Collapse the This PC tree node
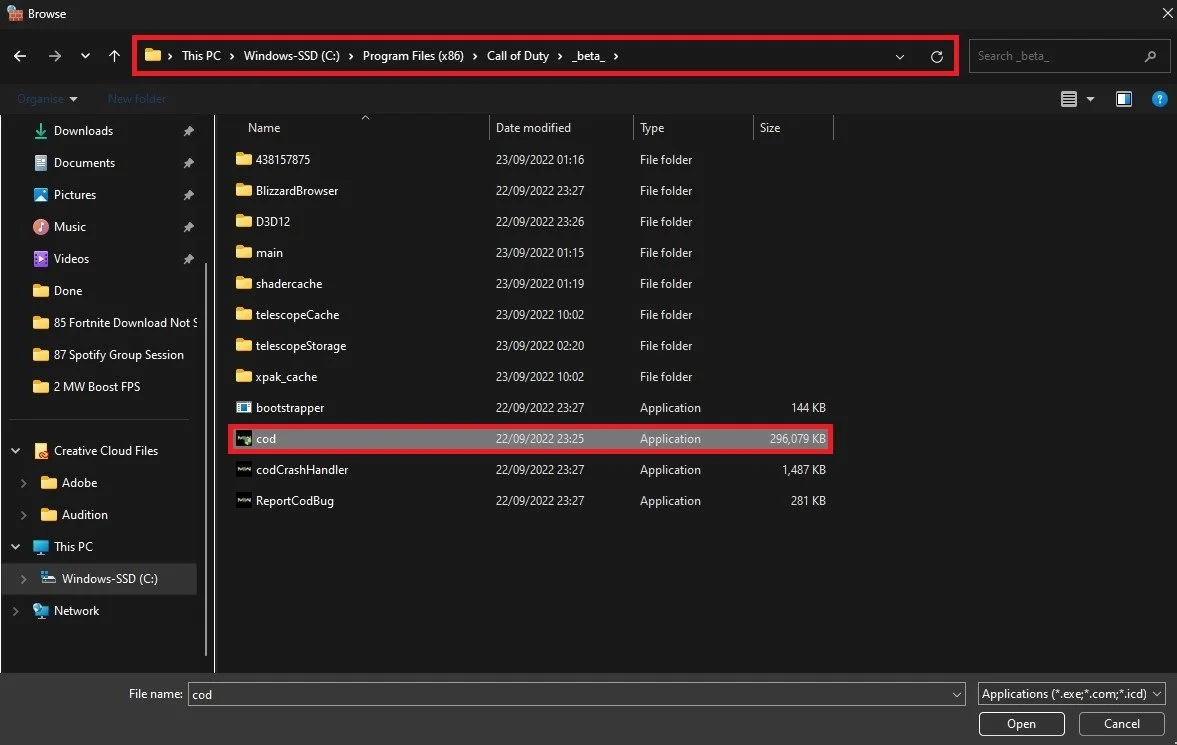 click(15, 547)
